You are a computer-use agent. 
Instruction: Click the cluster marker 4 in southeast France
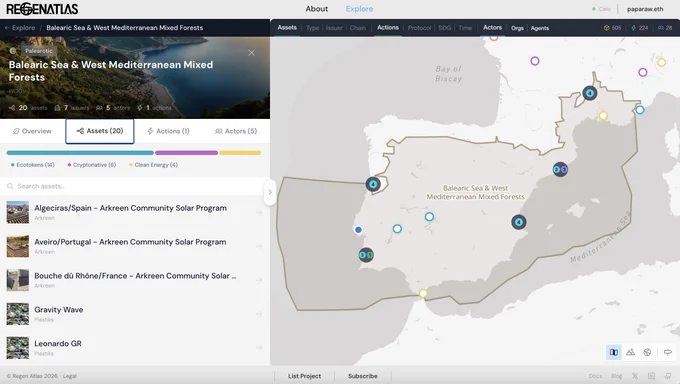click(590, 93)
